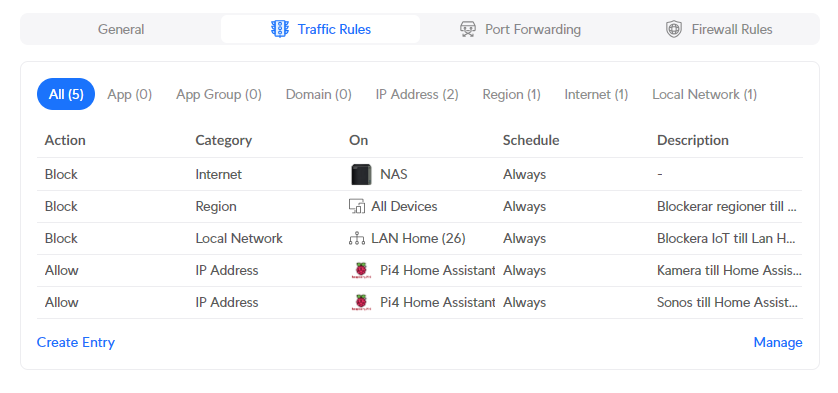The image size is (838, 393).
Task: Click the LAN Home network icon
Action: pos(356,238)
